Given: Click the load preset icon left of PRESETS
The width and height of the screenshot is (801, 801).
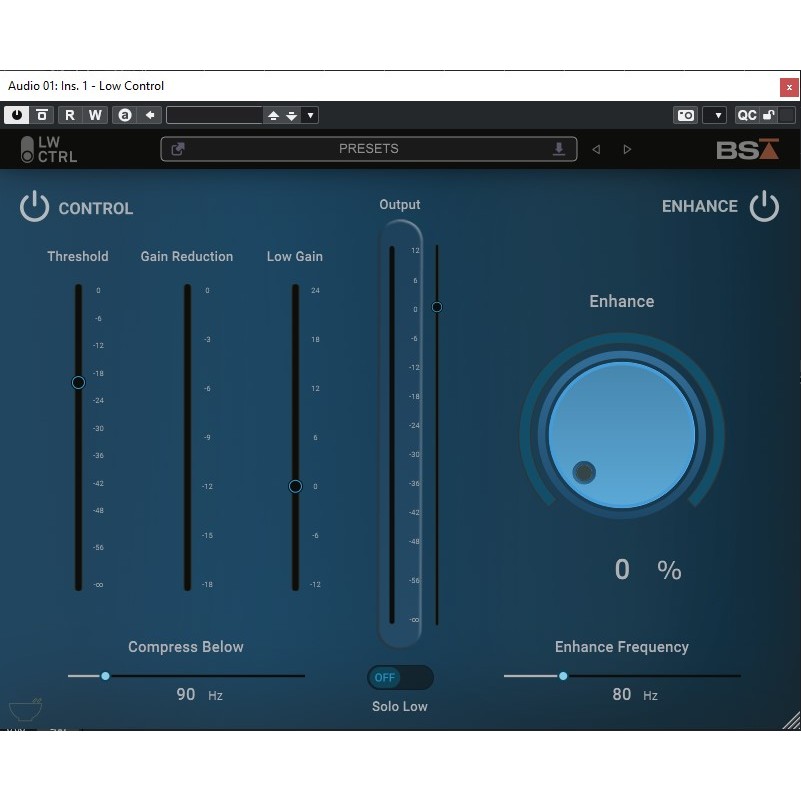Looking at the screenshot, I should (178, 149).
